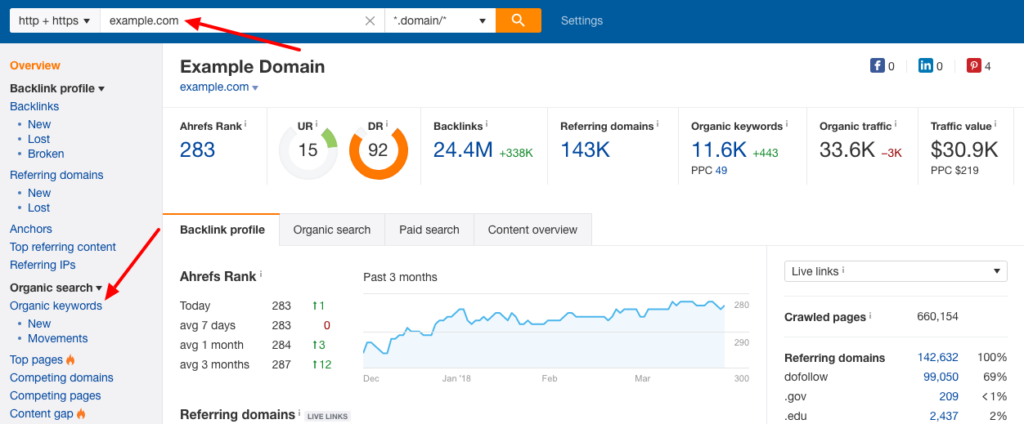Show info icon next to Backlinks metric
Screen dimensions: 1024x424
487,123
